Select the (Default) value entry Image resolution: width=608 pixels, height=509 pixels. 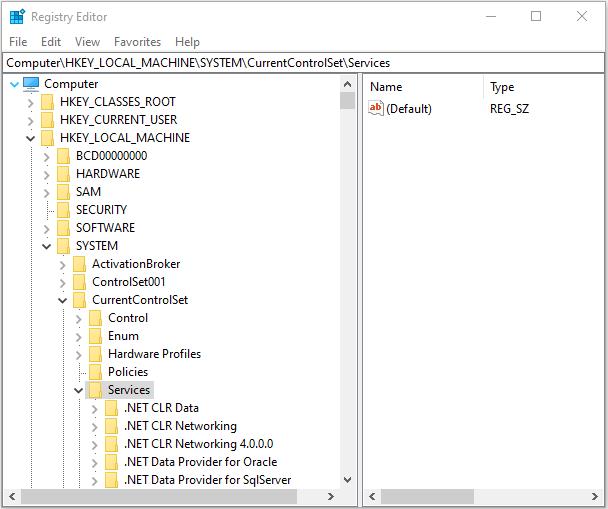point(409,109)
